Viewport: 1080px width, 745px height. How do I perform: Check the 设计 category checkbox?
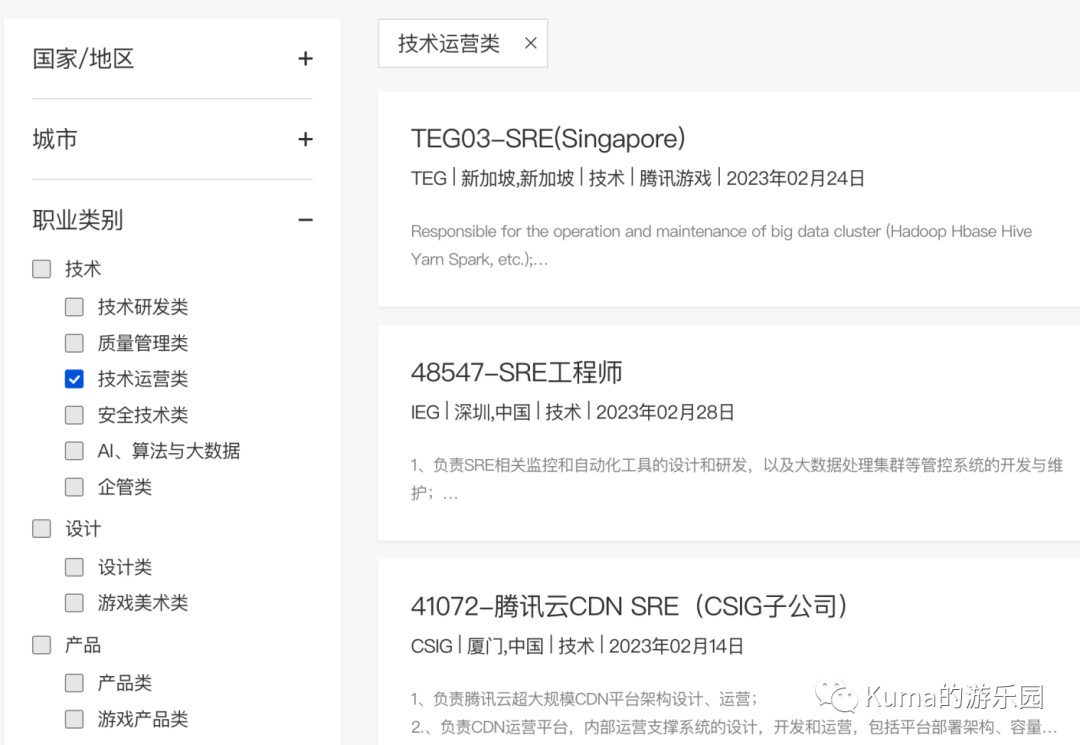click(x=41, y=529)
